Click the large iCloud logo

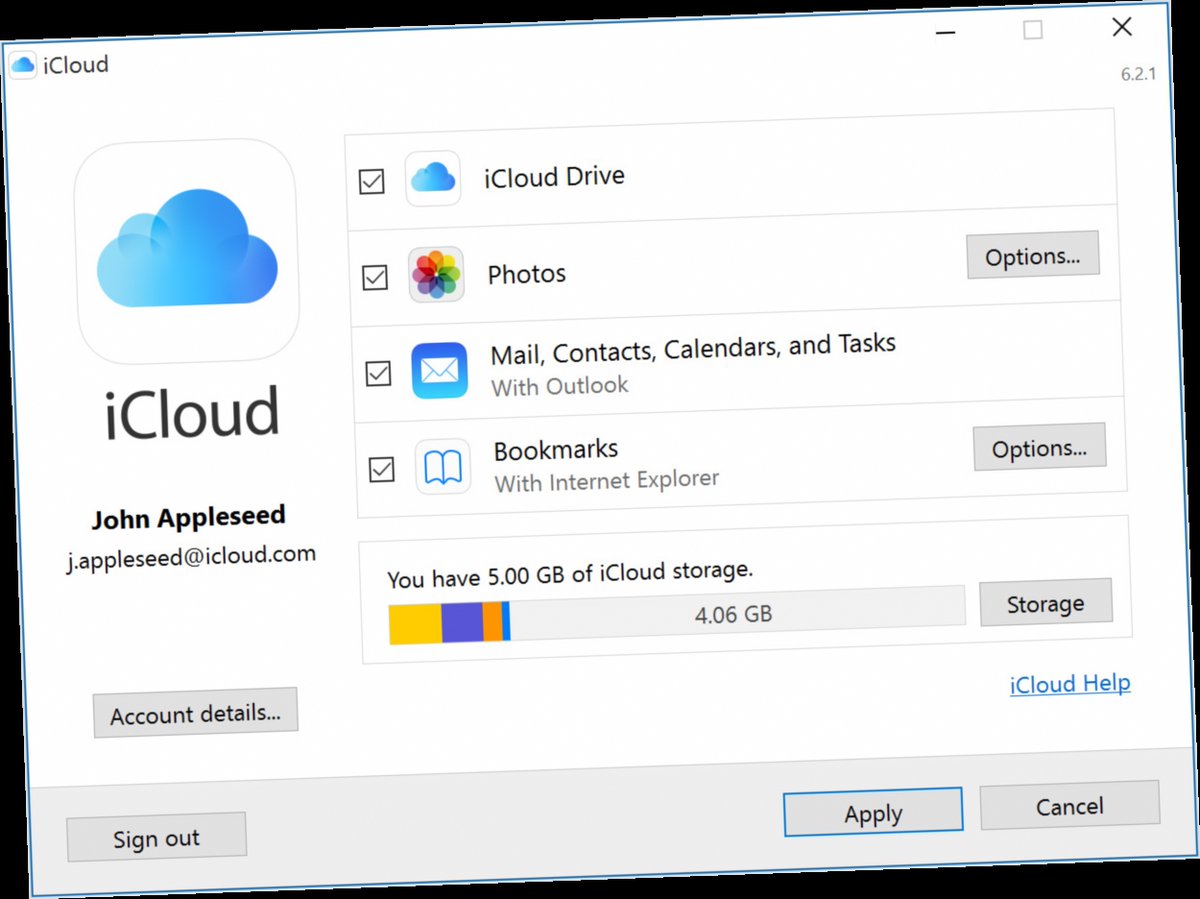(x=188, y=250)
